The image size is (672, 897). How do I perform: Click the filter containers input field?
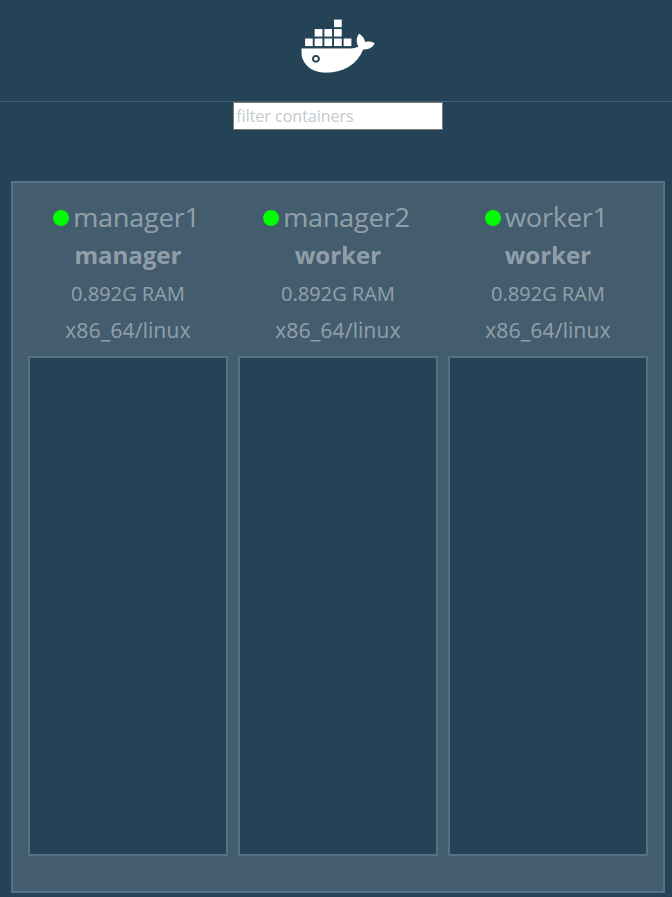coord(337,116)
